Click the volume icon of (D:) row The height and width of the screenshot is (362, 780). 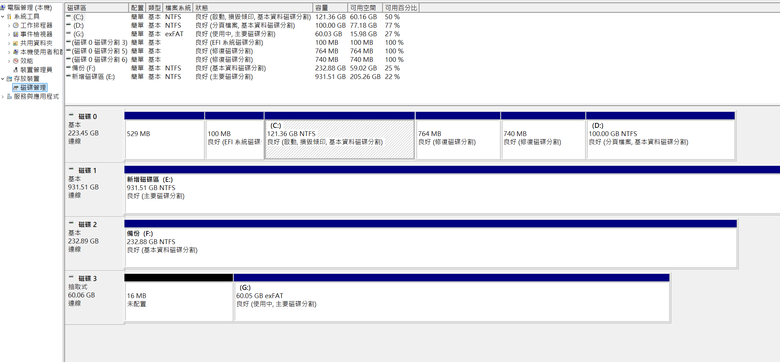[x=68, y=25]
